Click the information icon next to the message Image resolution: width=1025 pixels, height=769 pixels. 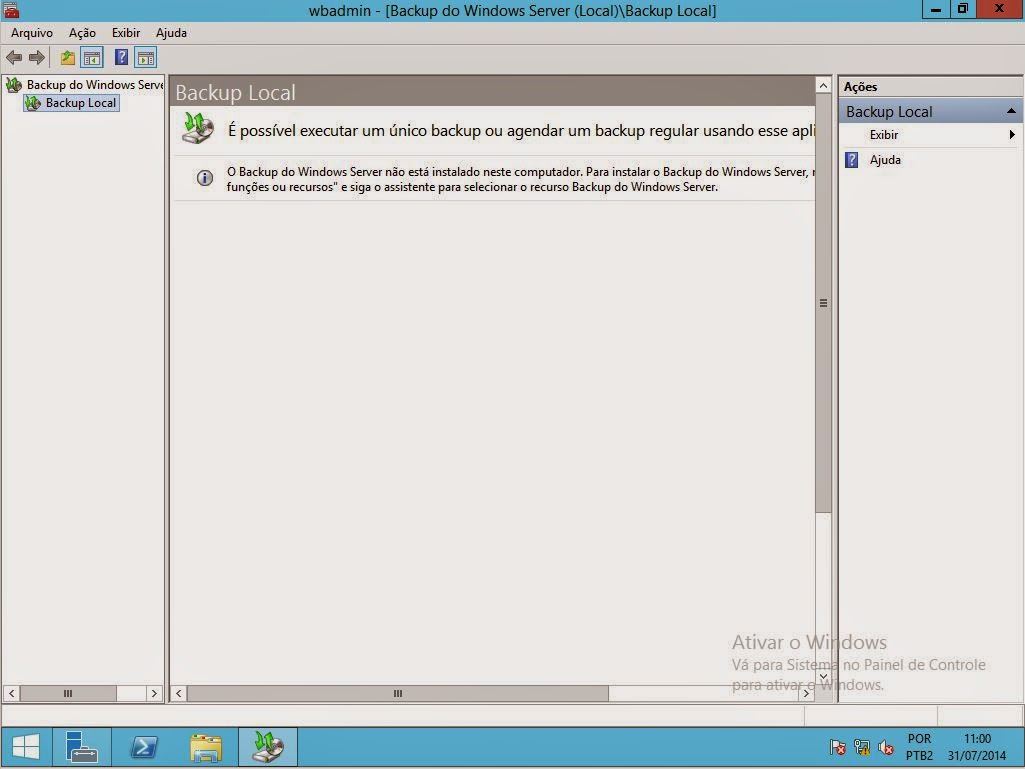(x=205, y=178)
